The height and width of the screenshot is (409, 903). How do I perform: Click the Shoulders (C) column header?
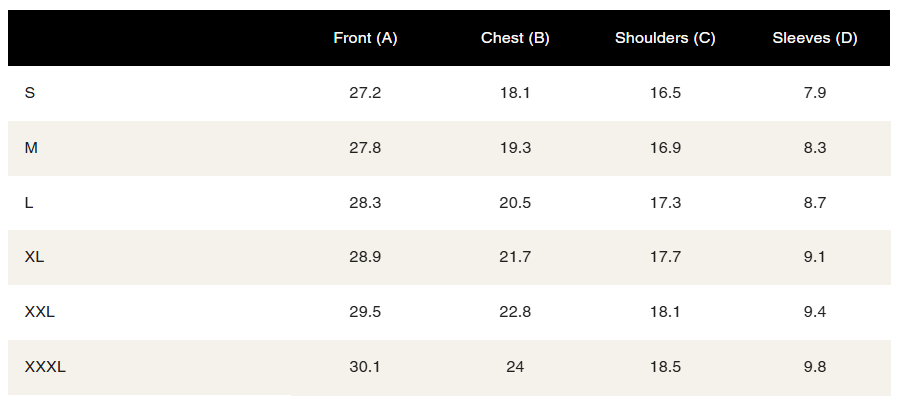(x=665, y=38)
